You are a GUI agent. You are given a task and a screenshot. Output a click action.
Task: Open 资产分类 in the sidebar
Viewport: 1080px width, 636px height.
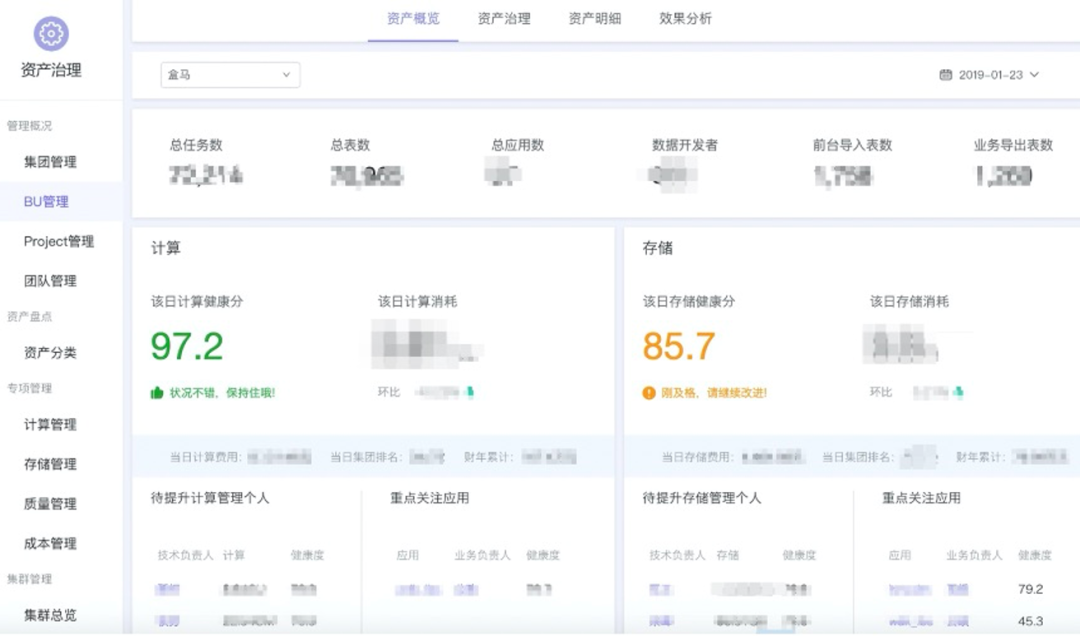coord(50,353)
